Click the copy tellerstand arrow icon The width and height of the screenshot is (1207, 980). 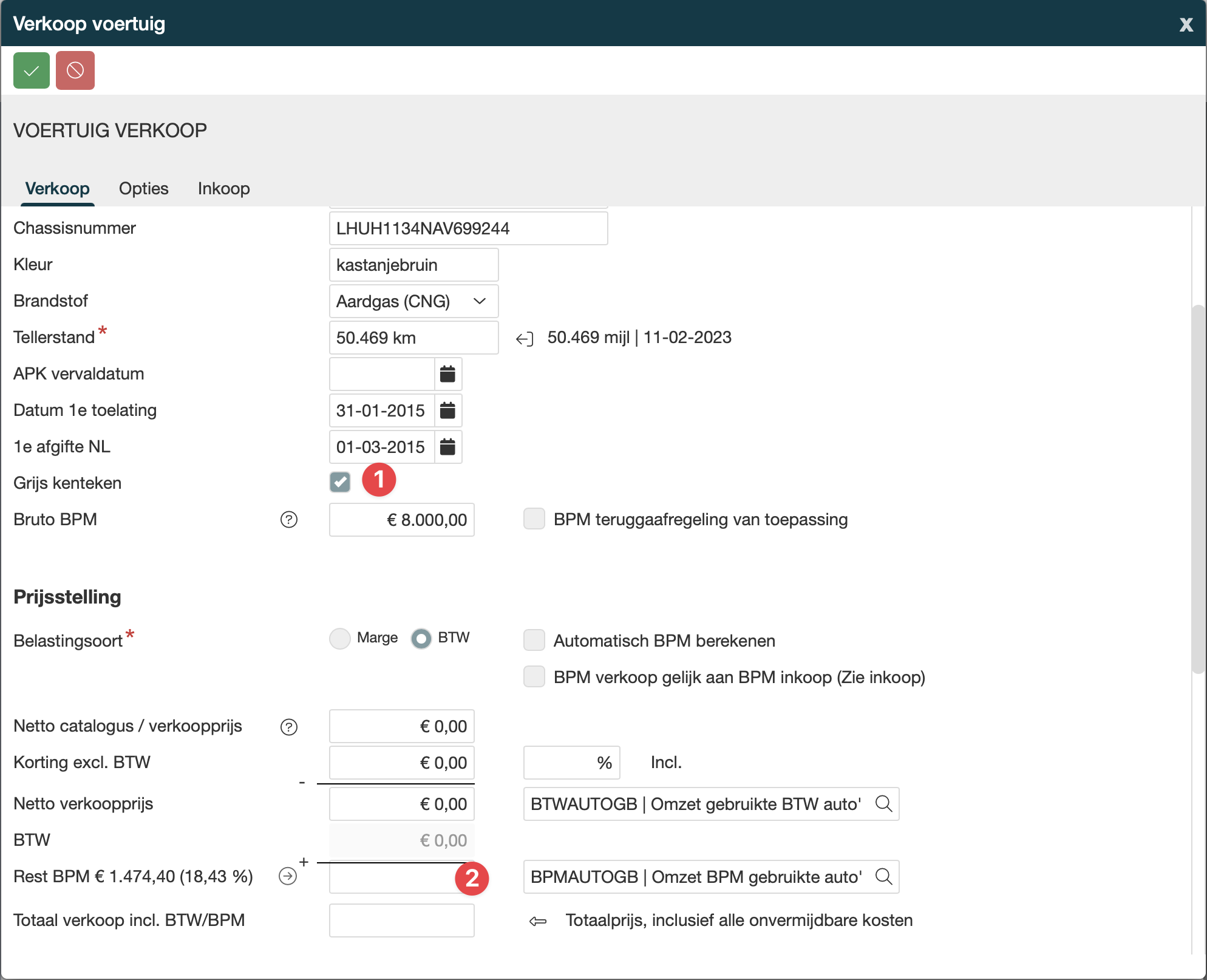525,338
